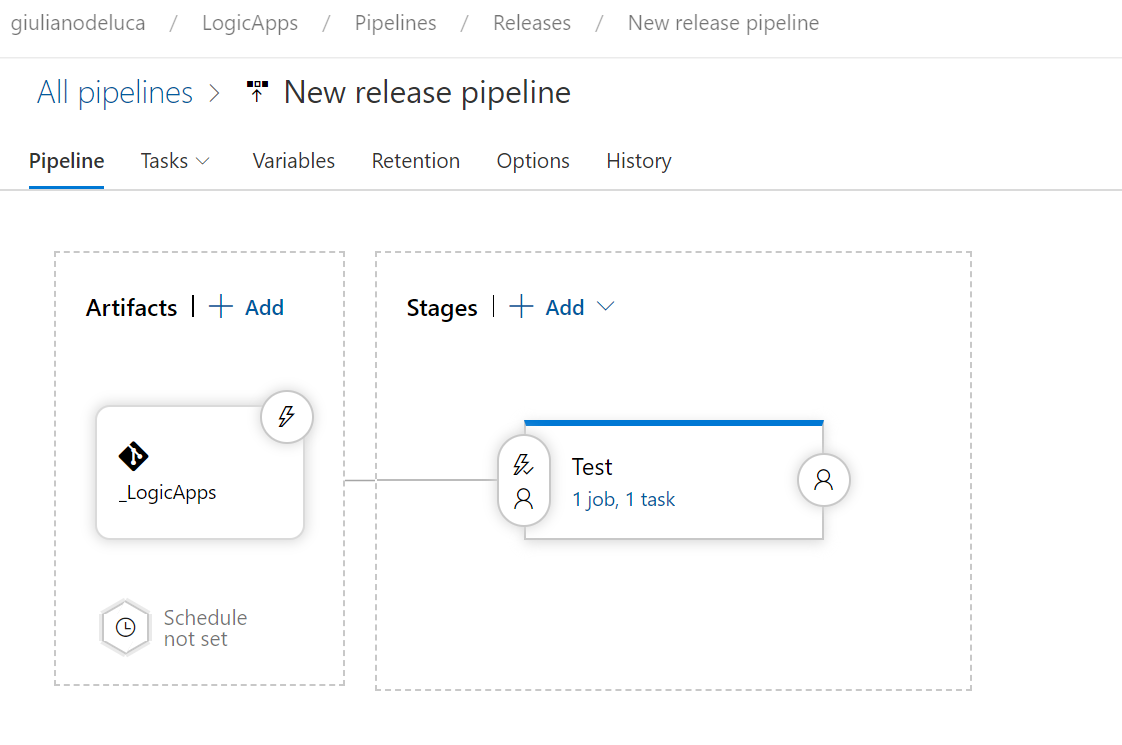
Task: Click Releases in the breadcrumb
Action: (x=532, y=23)
